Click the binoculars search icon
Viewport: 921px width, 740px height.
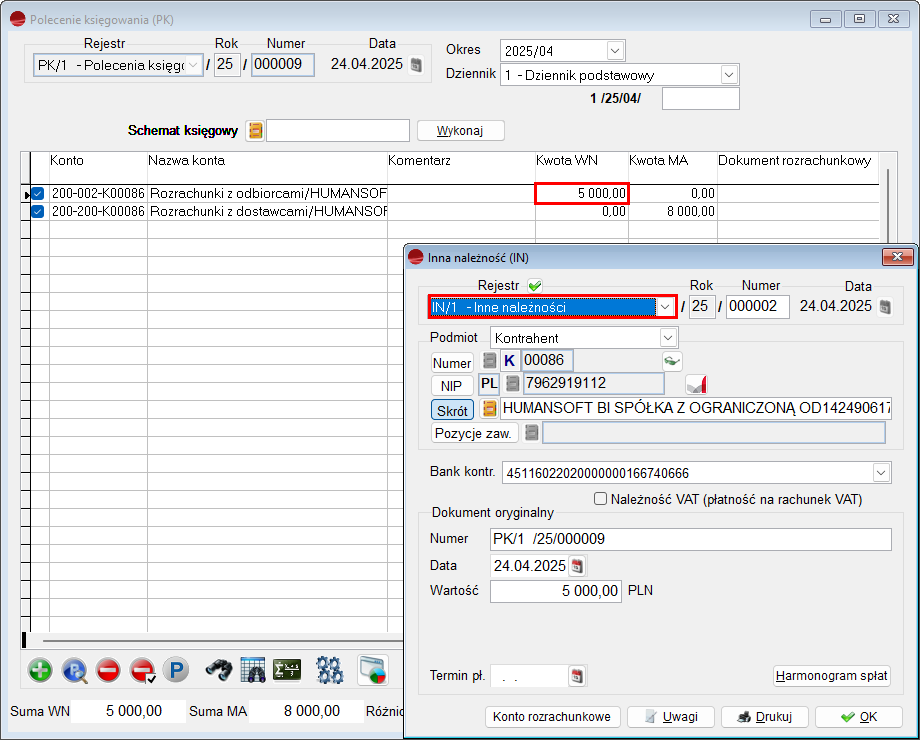pos(218,670)
